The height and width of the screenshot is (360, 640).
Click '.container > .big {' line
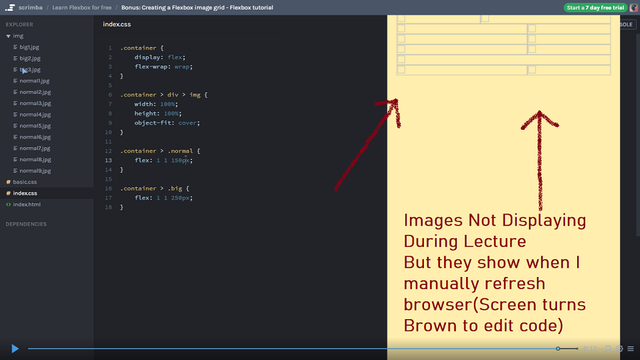pyautogui.click(x=155, y=189)
